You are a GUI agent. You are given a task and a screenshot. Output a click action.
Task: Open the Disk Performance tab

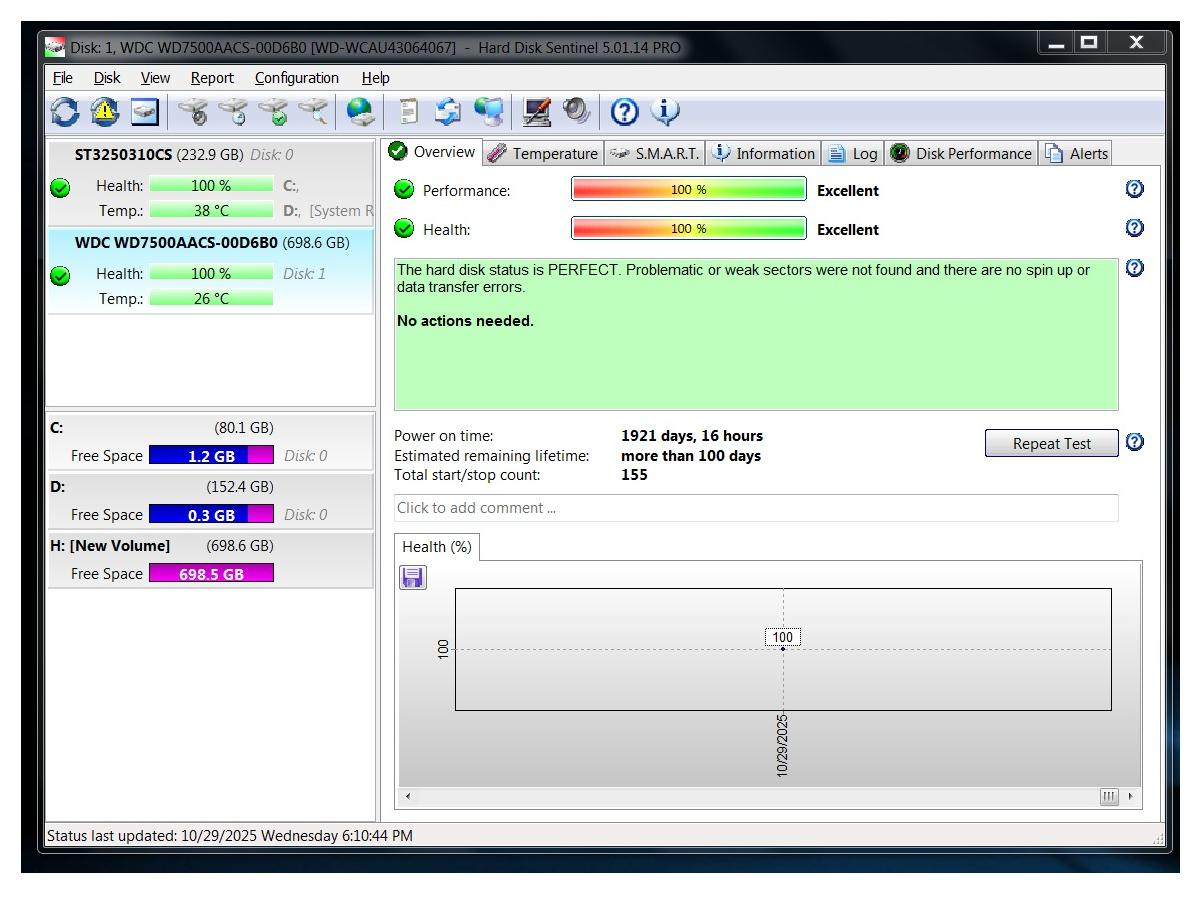coord(961,153)
